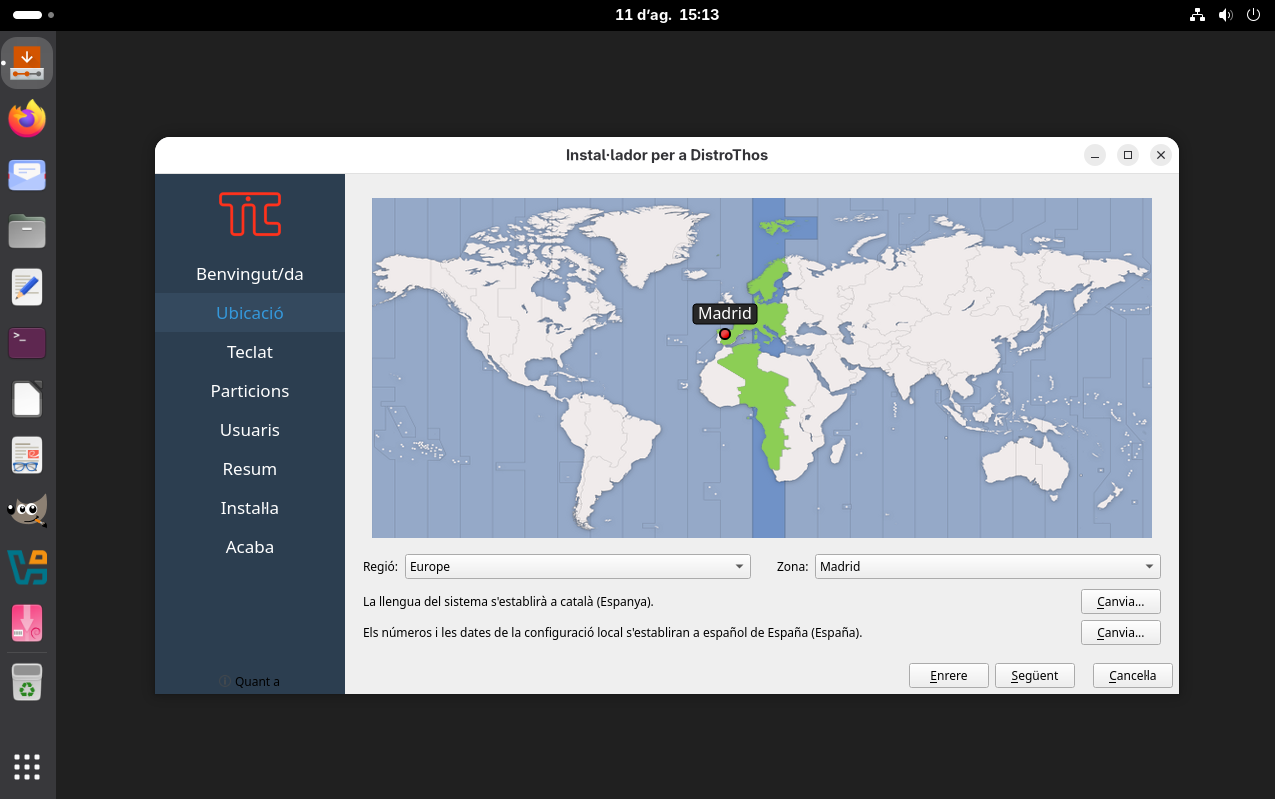This screenshot has height=800, width=1275.
Task: Click the numbers and dates locale text
Action: tap(612, 633)
